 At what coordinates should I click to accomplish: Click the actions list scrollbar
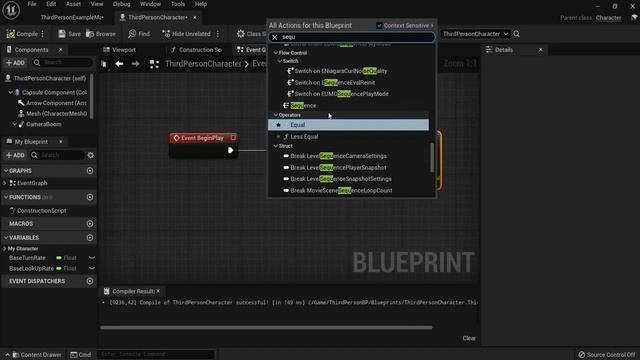click(x=432, y=157)
